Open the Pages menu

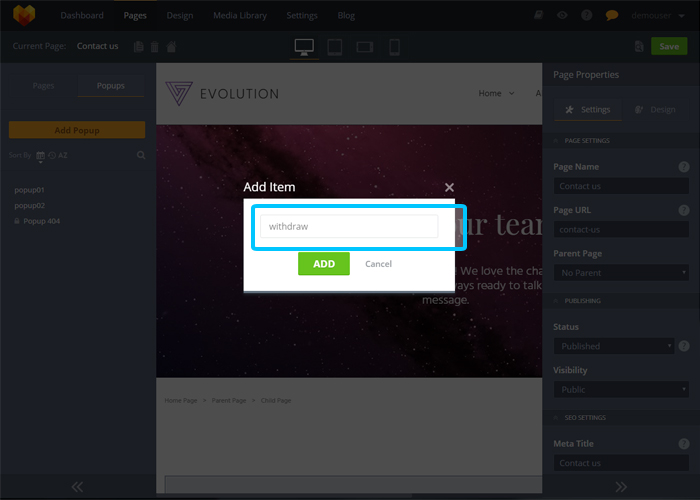click(135, 16)
